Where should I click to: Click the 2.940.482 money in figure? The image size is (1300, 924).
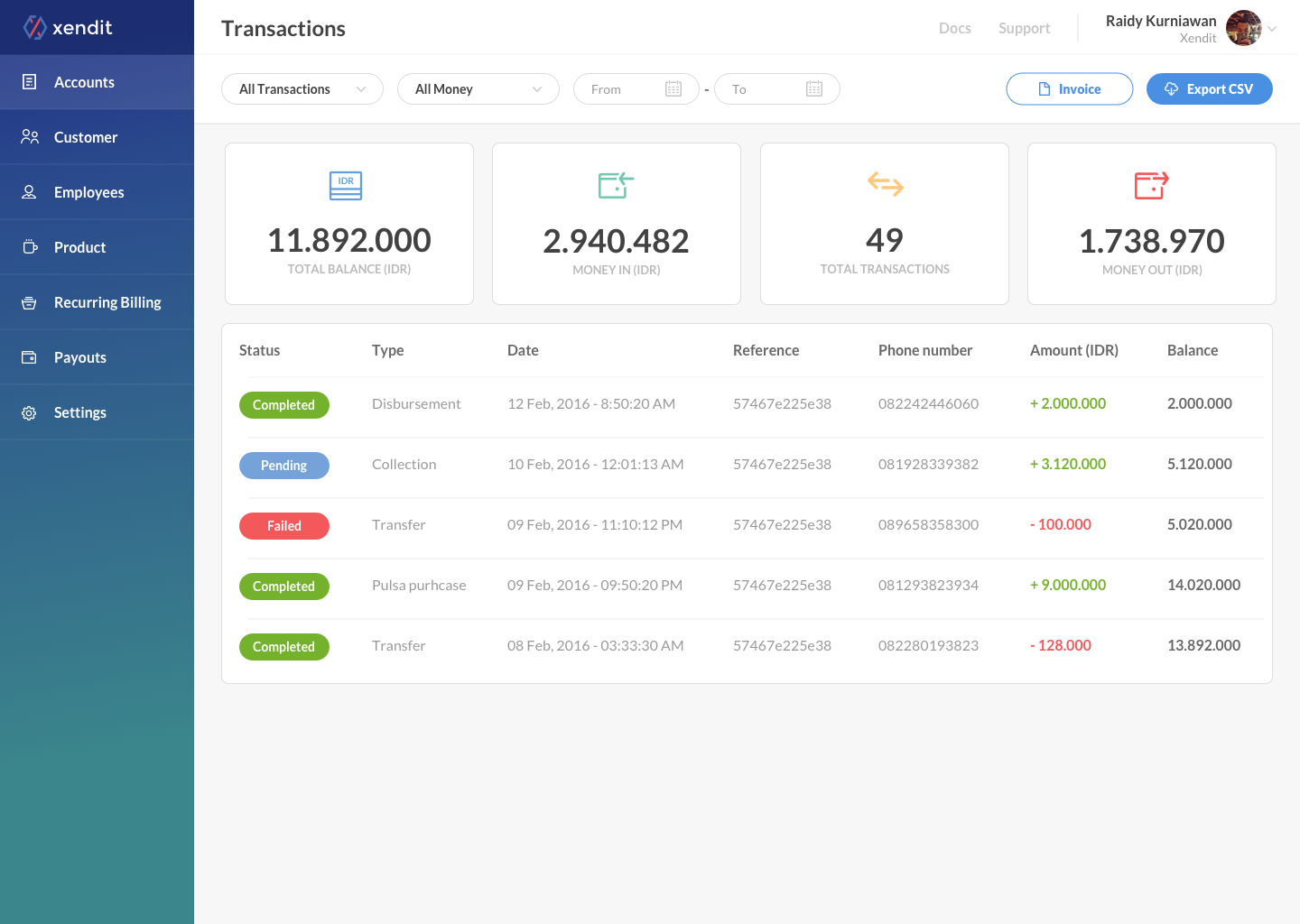(x=617, y=241)
